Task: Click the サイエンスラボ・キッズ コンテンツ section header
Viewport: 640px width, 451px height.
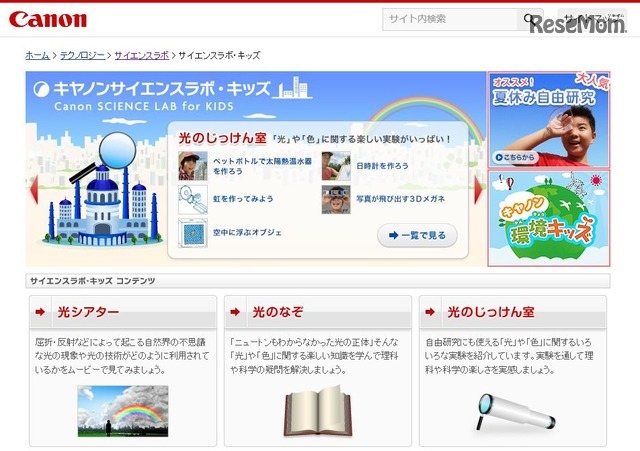Action: coord(318,281)
